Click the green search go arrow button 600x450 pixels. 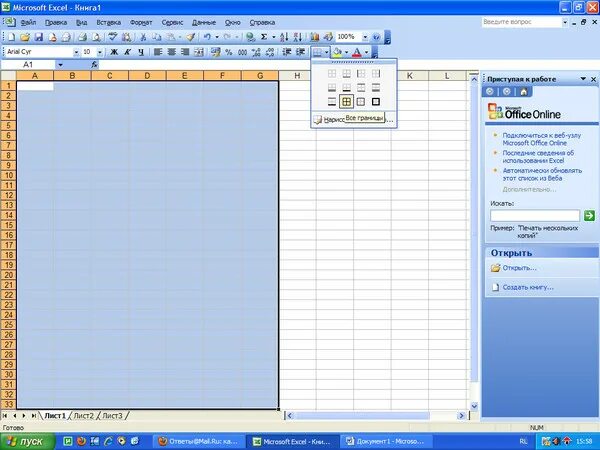pyautogui.click(x=589, y=215)
